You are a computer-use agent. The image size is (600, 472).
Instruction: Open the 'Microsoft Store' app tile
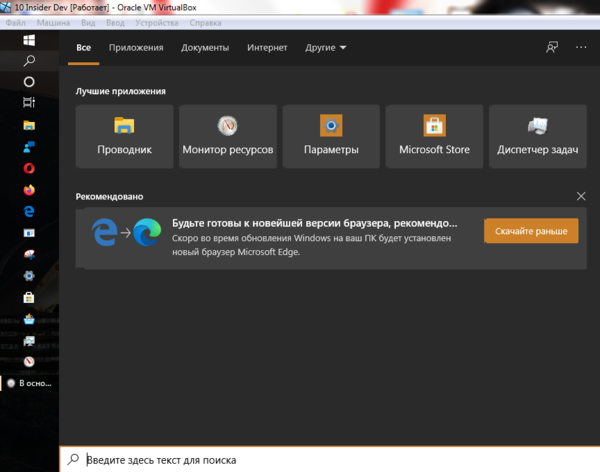[434, 136]
